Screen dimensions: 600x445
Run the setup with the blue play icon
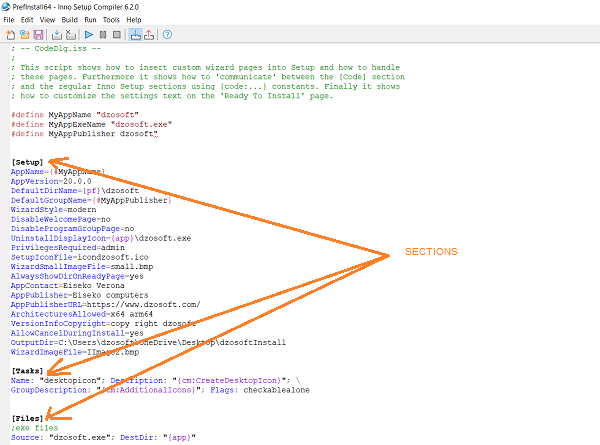point(89,35)
